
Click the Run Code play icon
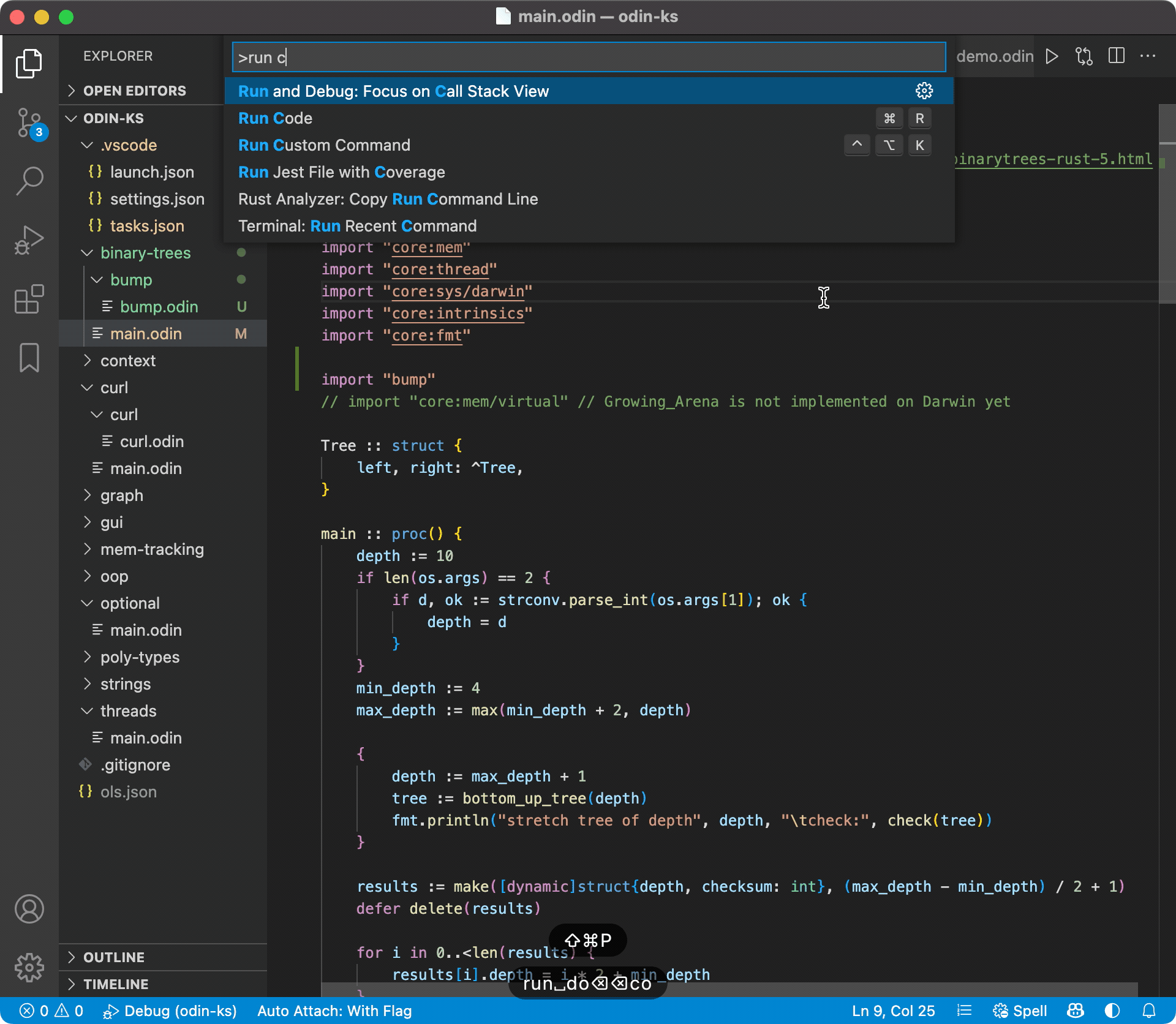click(1052, 56)
